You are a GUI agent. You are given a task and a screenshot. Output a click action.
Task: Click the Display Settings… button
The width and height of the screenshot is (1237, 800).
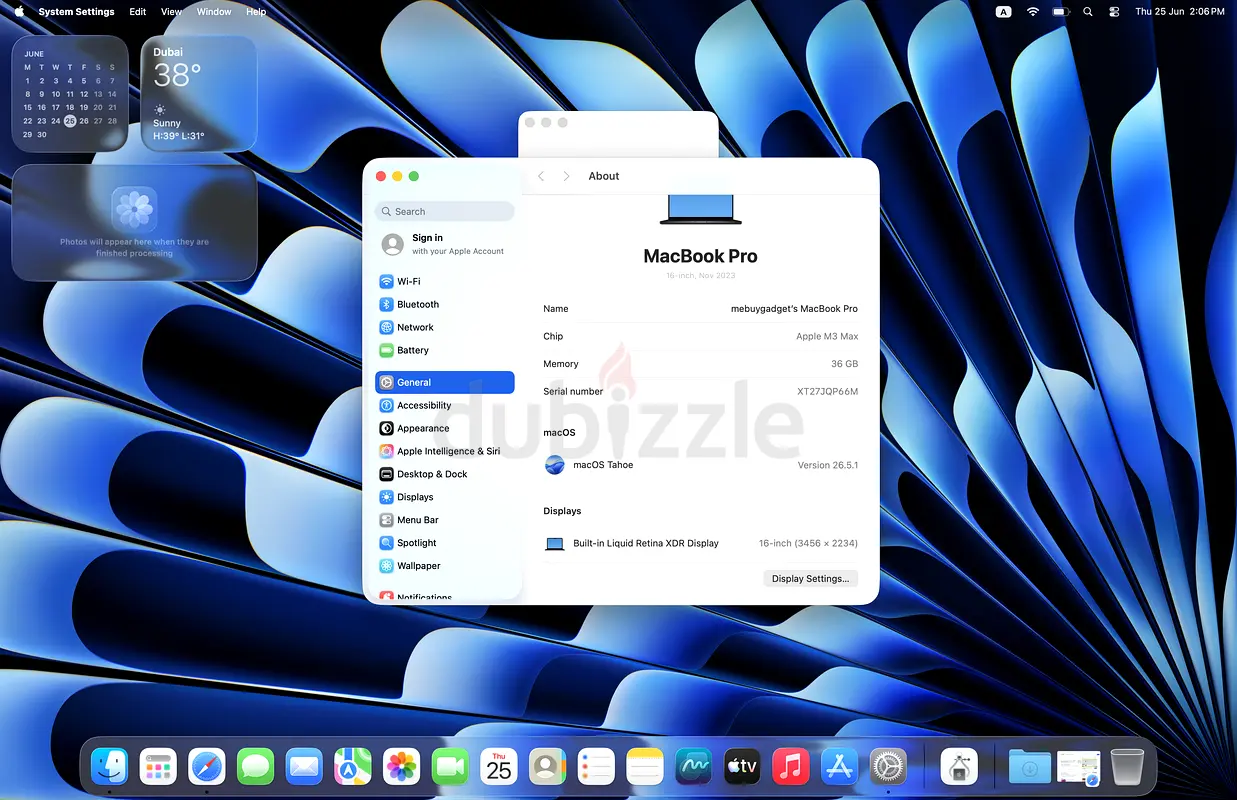810,578
